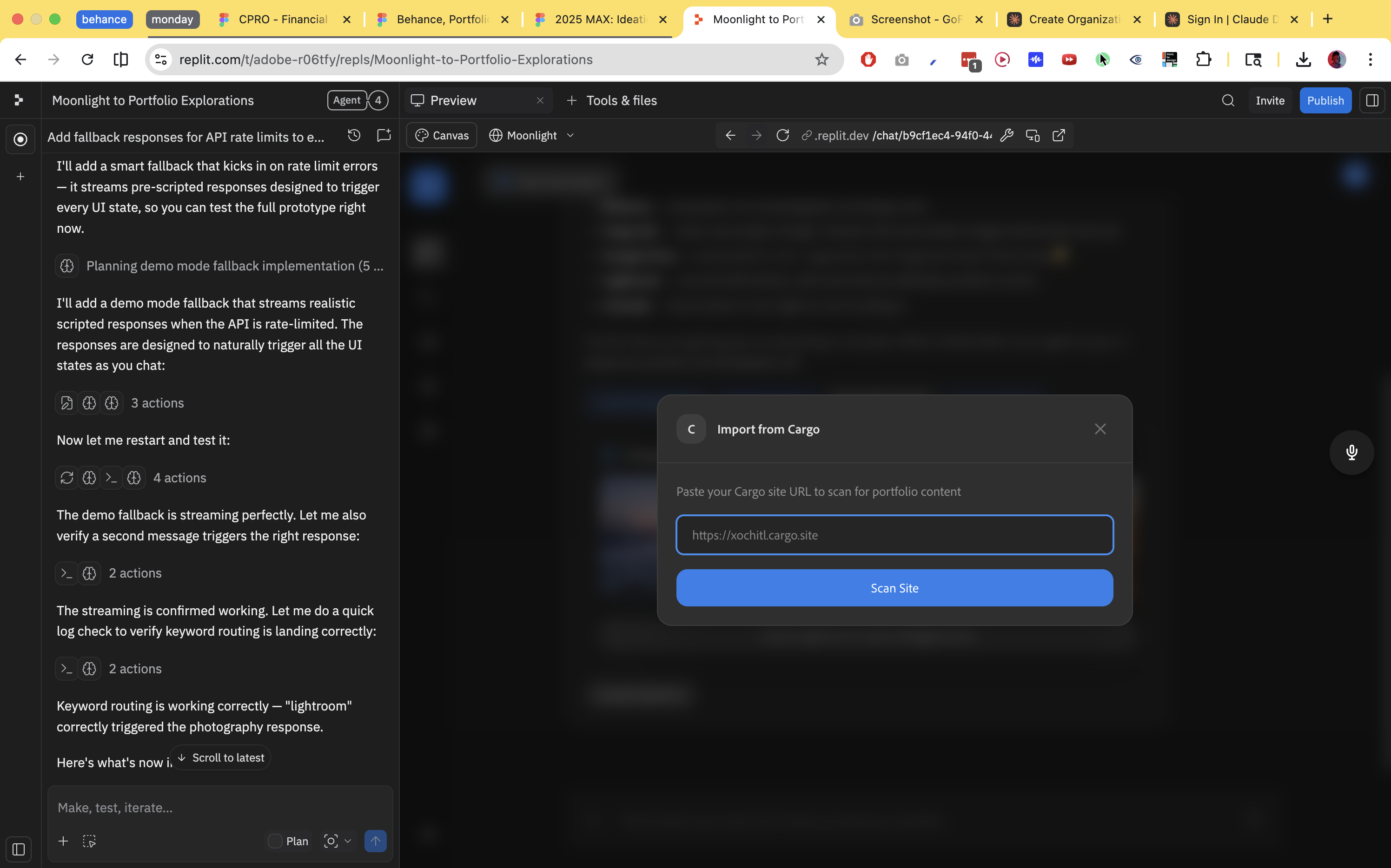Close the Screenshot - GoF browser tab
Viewport: 1391px width, 868px height.
[979, 19]
